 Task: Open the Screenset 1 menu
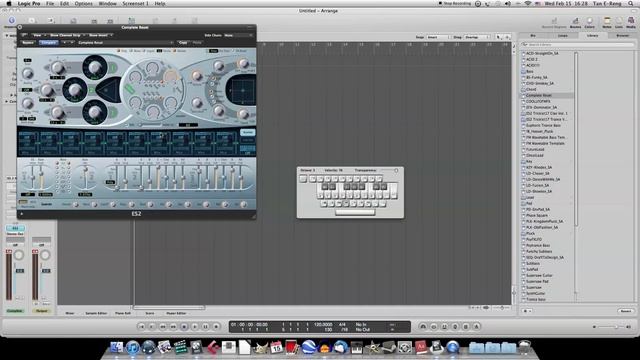click(136, 4)
